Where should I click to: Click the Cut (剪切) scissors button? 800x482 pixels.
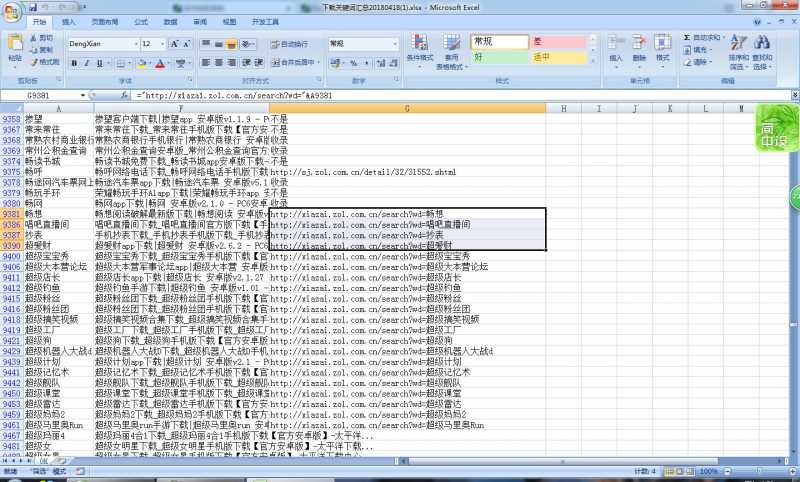click(41, 38)
